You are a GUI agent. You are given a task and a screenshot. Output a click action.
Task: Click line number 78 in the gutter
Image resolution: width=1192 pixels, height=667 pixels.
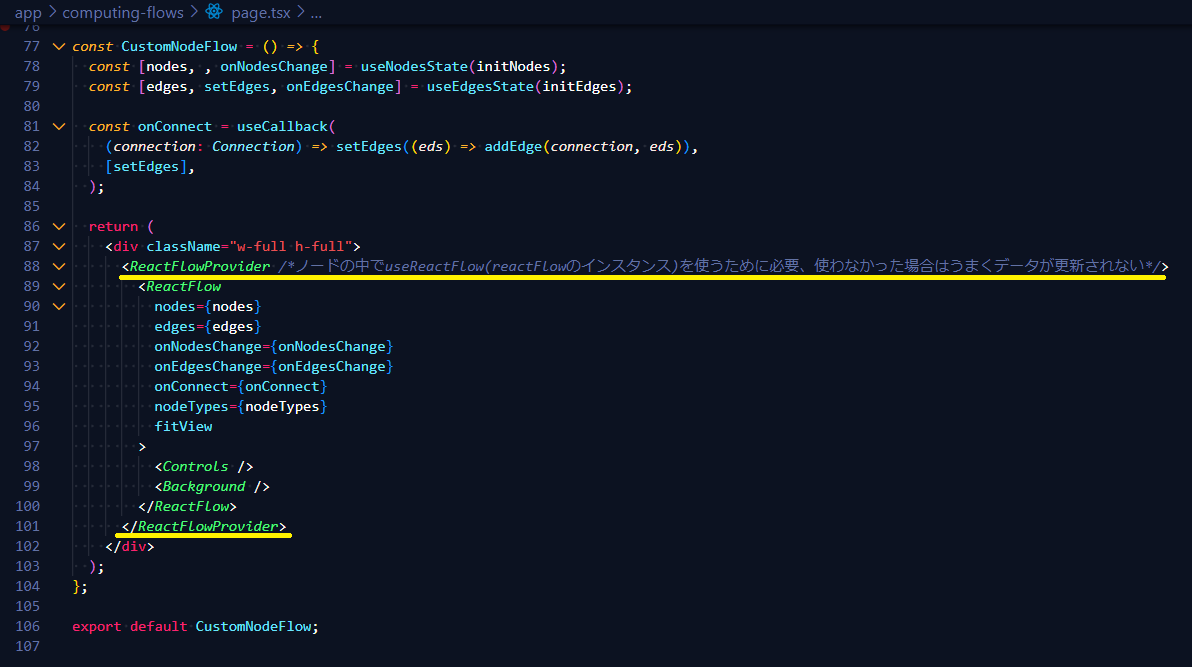tap(31, 66)
